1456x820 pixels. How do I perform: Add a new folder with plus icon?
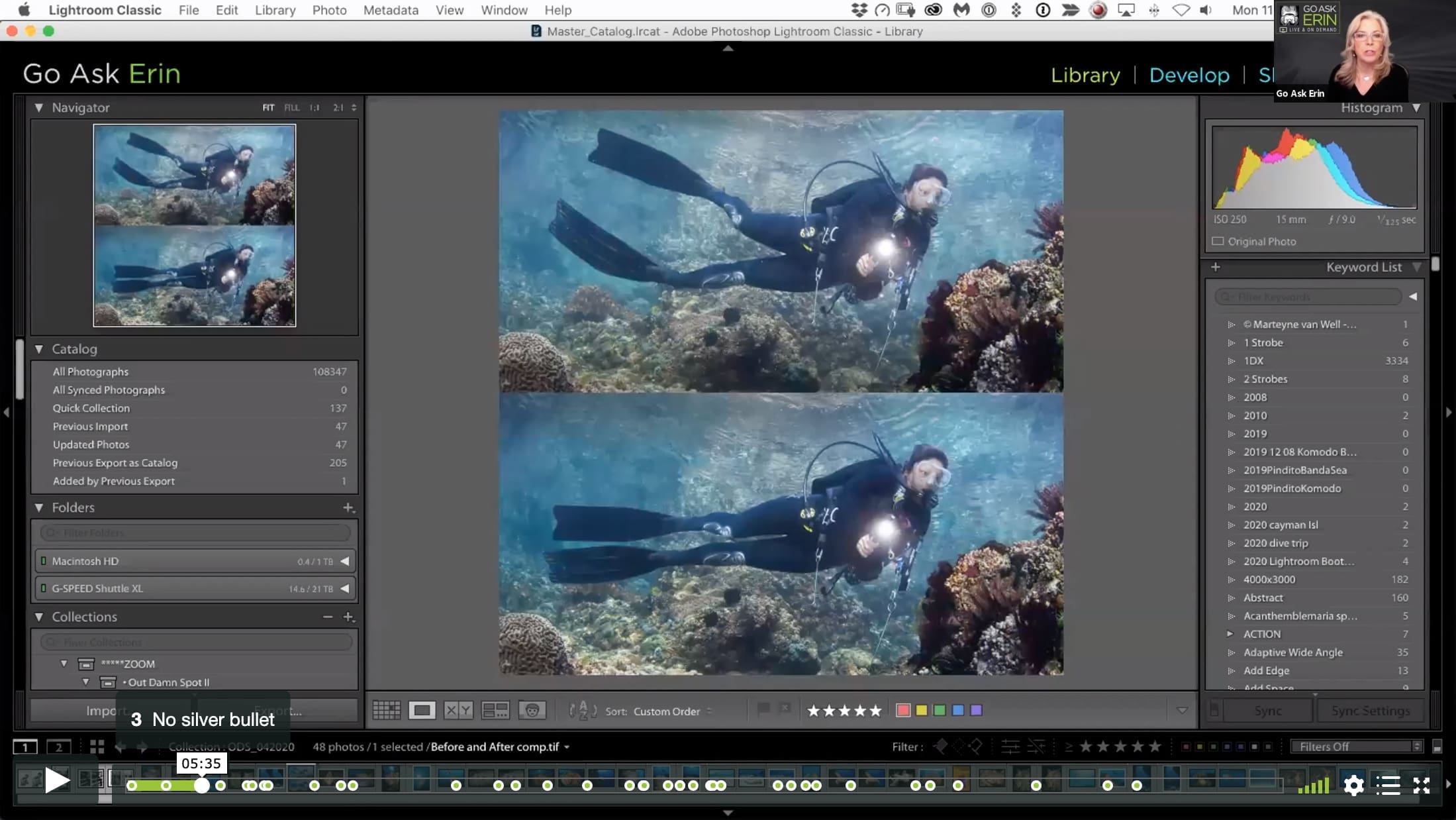[348, 507]
